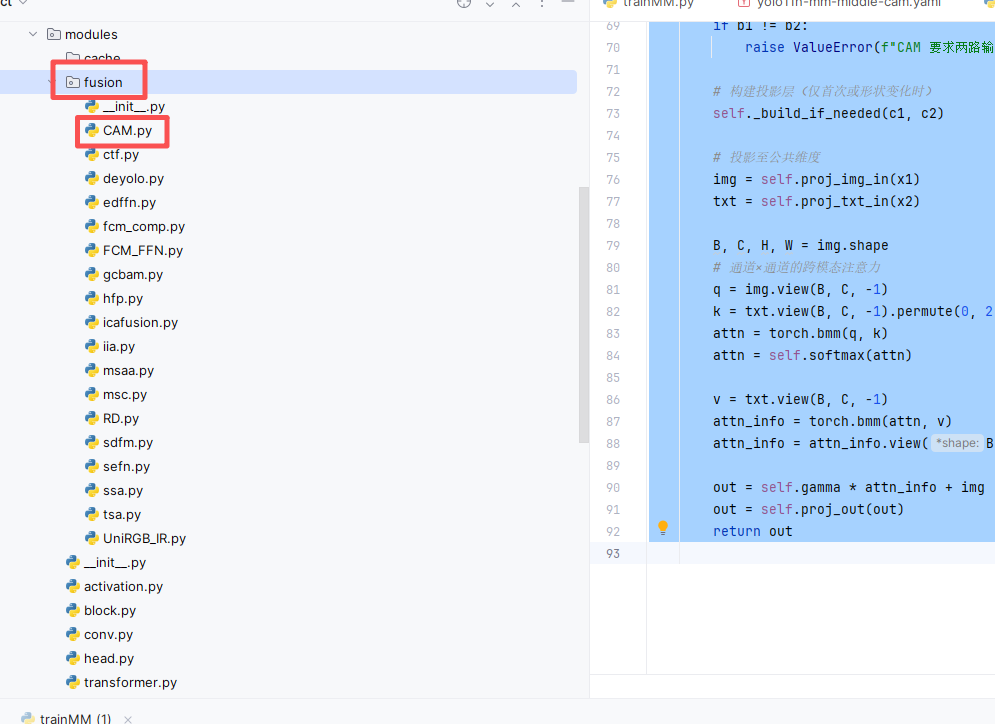This screenshot has height=724, width=995.
Task: Click the folder icon of modules
Action: coord(54,34)
